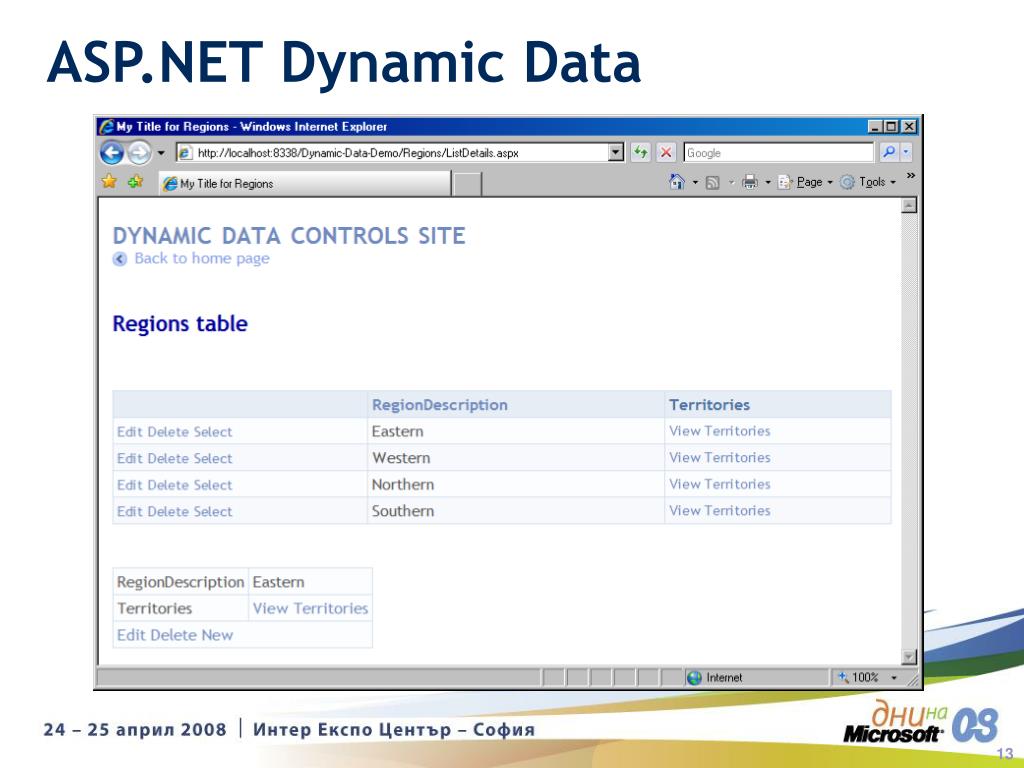Open Favorites Center star icon

[x=109, y=182]
